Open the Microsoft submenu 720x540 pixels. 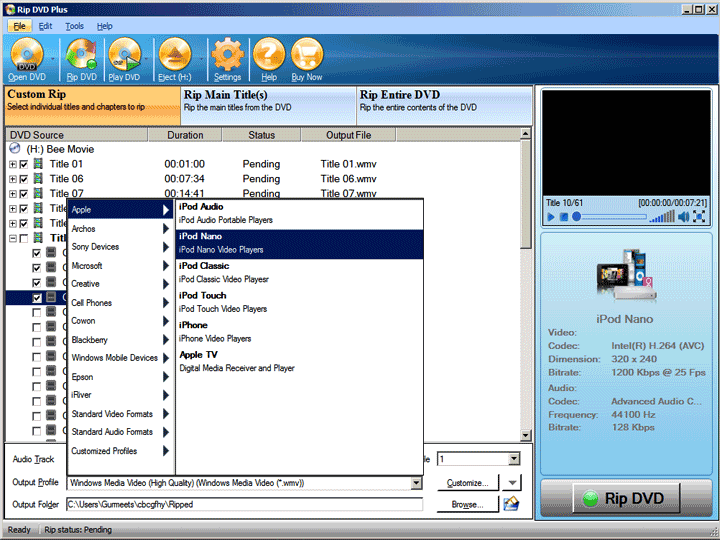point(120,265)
